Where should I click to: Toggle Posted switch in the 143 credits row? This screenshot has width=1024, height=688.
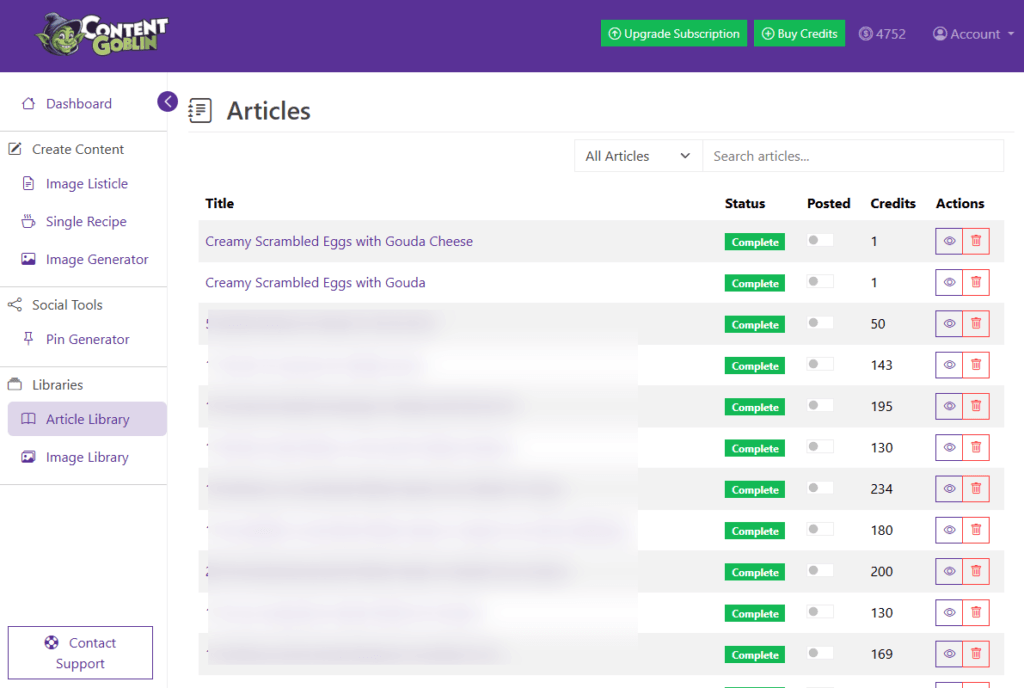pyautogui.click(x=820, y=364)
